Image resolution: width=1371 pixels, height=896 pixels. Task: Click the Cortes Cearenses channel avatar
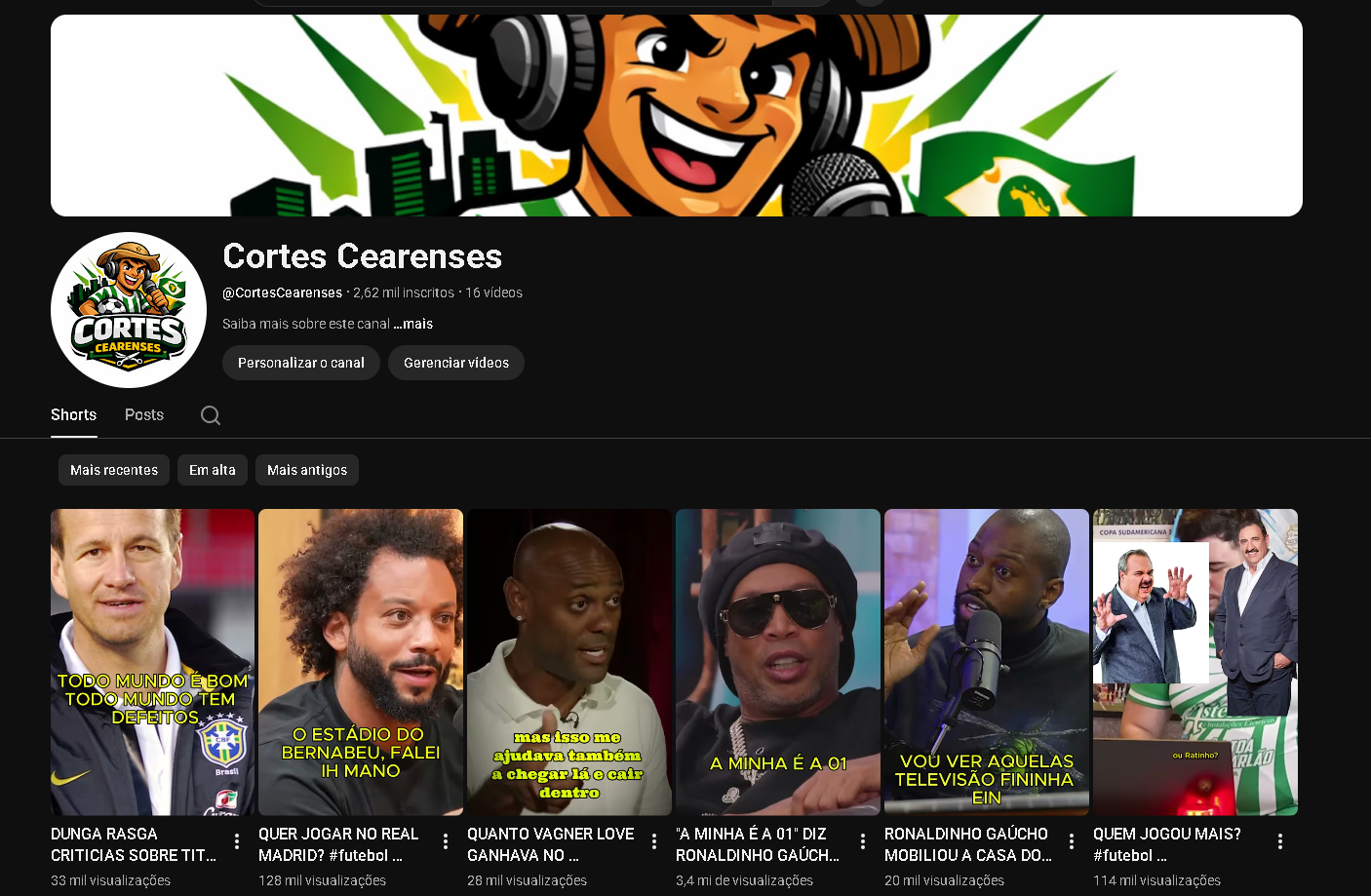point(129,310)
